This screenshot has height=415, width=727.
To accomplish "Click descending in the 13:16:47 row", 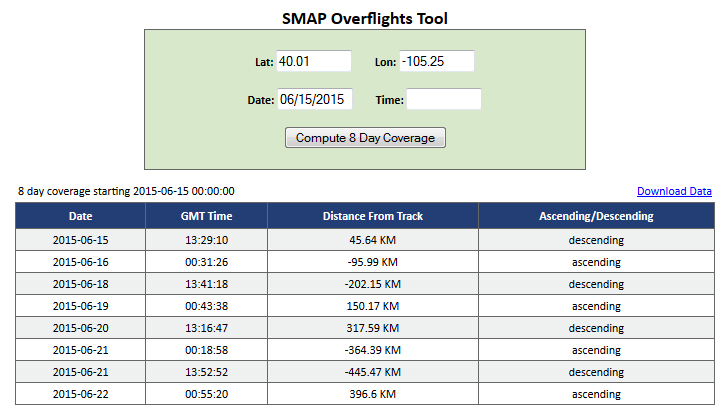I will pyautogui.click(x=596, y=328).
